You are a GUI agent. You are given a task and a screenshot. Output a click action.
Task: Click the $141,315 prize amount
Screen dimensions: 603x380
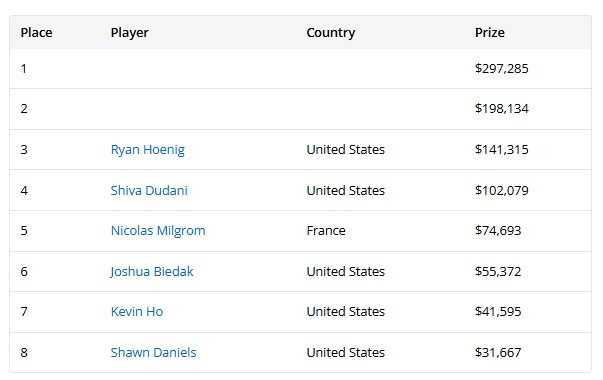point(501,149)
